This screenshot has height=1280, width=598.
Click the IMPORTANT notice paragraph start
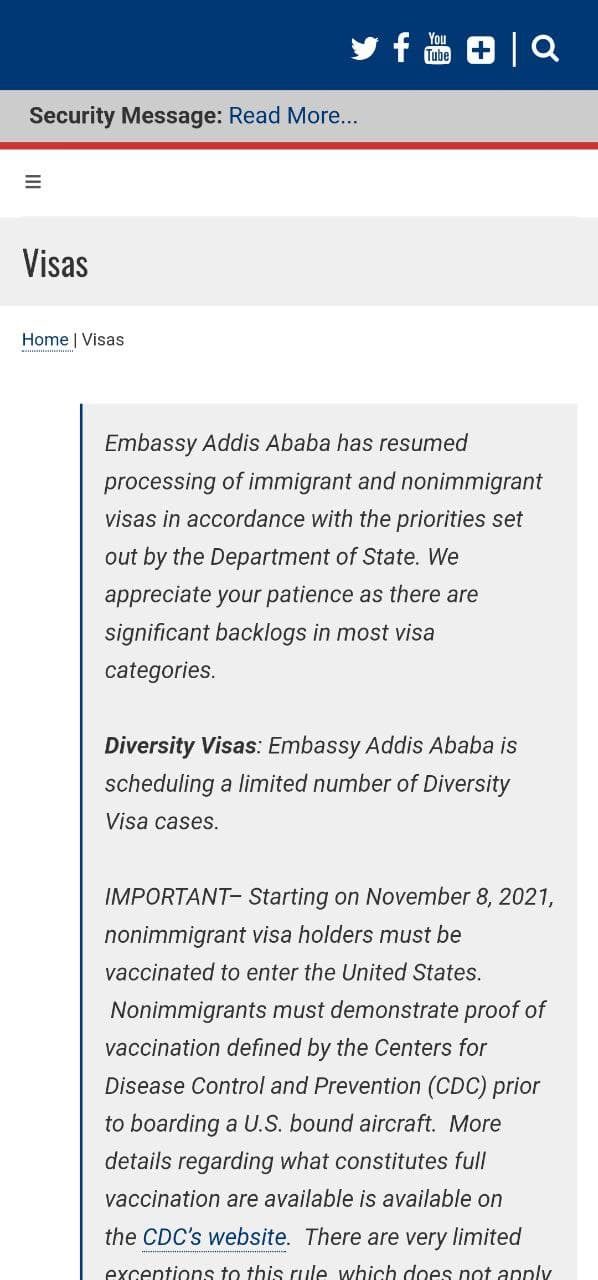(167, 897)
